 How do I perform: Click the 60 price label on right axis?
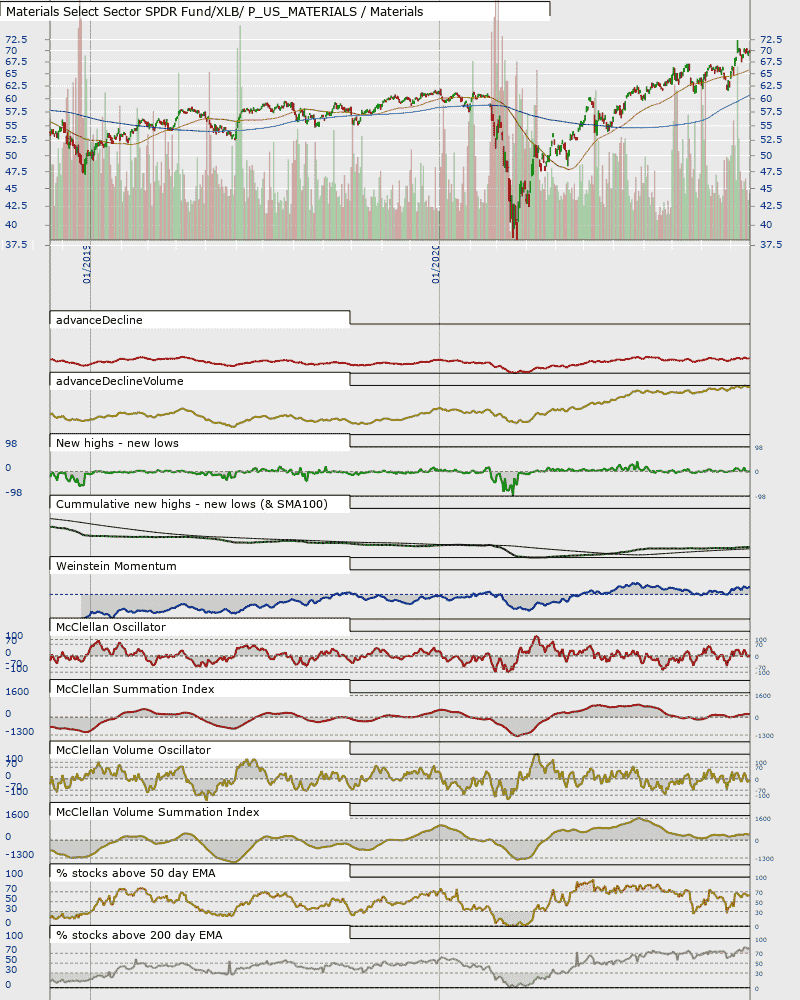[766, 99]
